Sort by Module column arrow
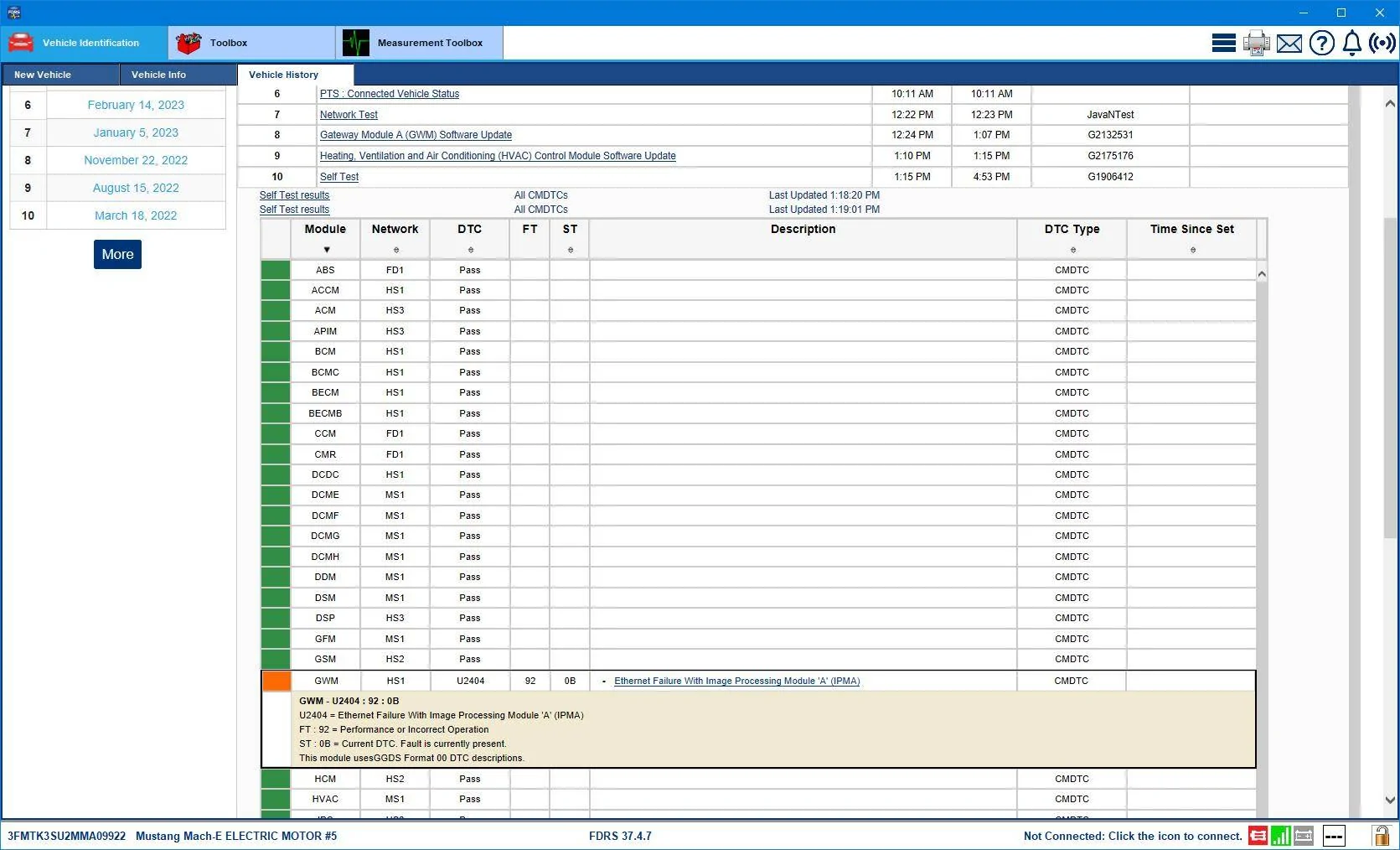The image size is (1400, 850). click(x=326, y=250)
